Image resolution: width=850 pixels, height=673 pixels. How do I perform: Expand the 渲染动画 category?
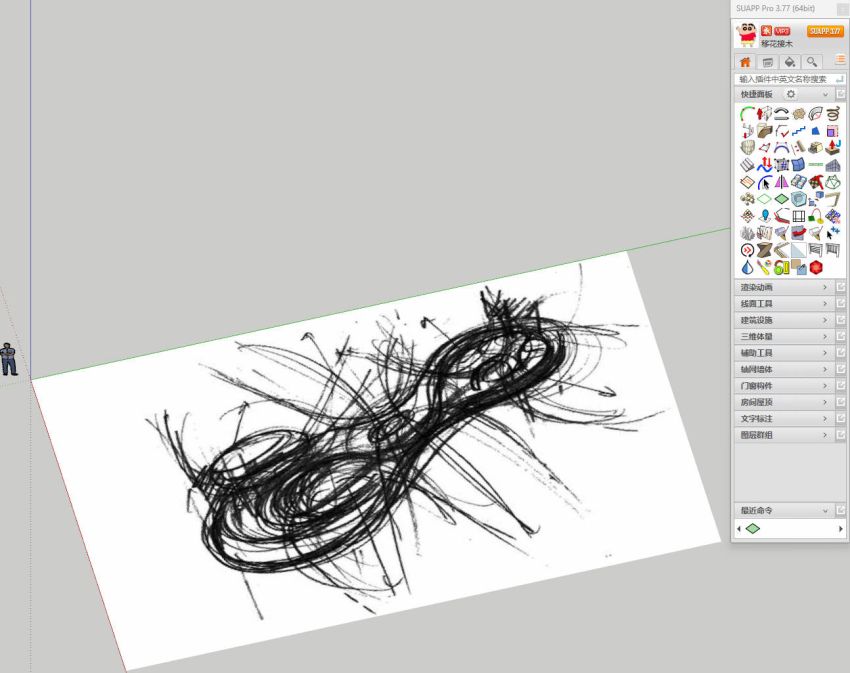coord(784,287)
